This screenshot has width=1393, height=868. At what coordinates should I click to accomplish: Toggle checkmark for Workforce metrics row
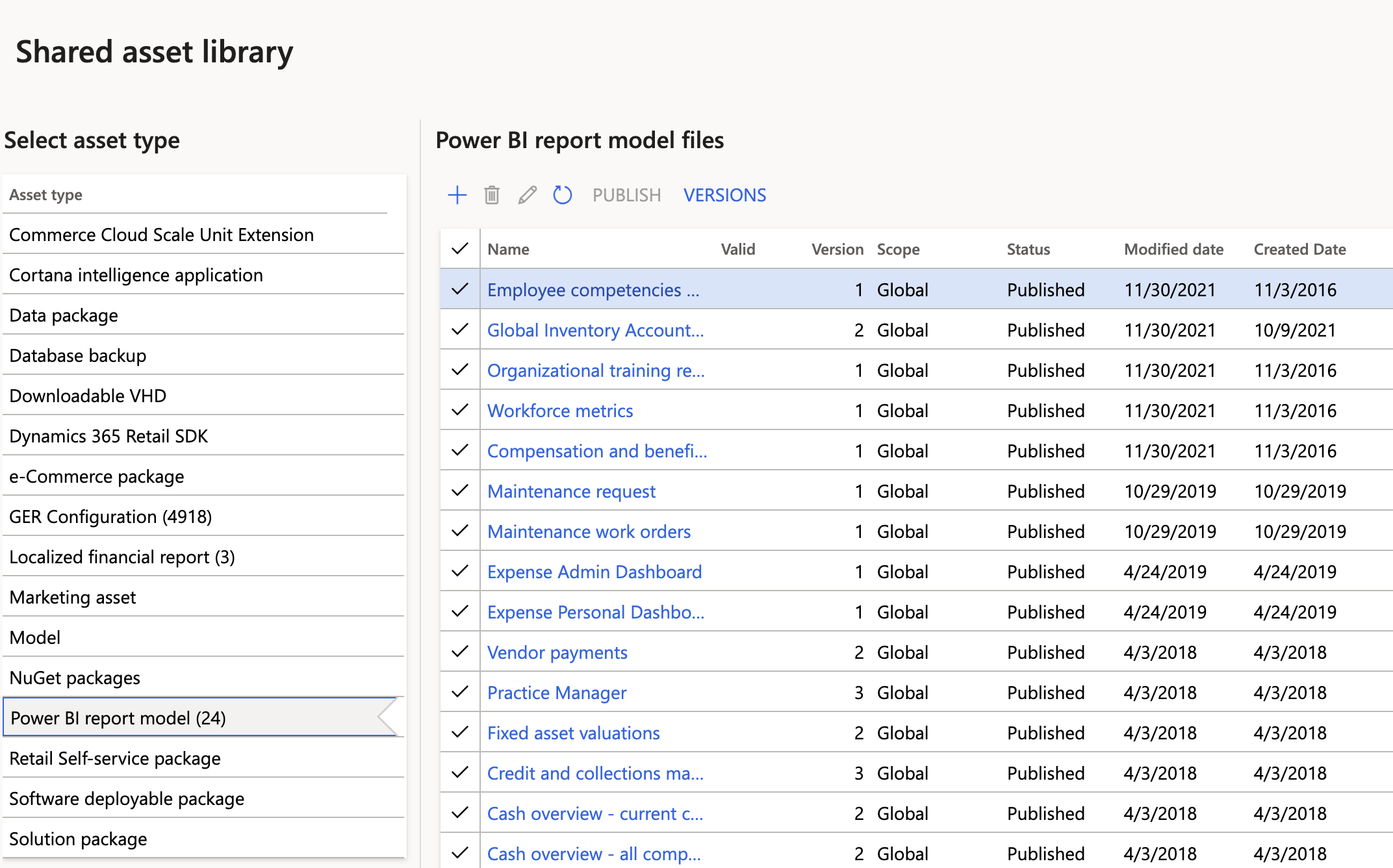click(460, 410)
